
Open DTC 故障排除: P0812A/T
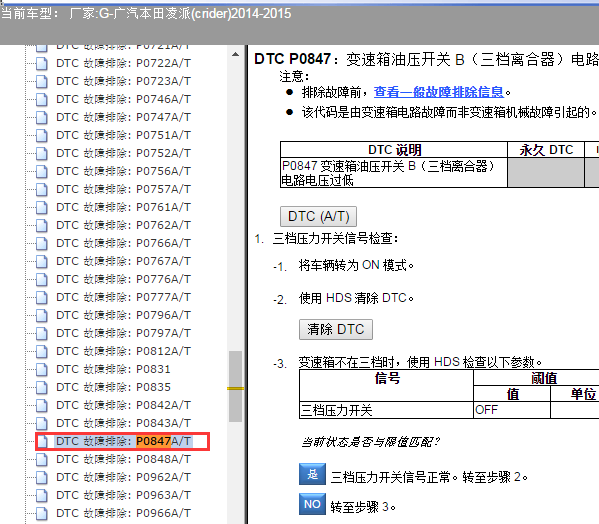123,351
